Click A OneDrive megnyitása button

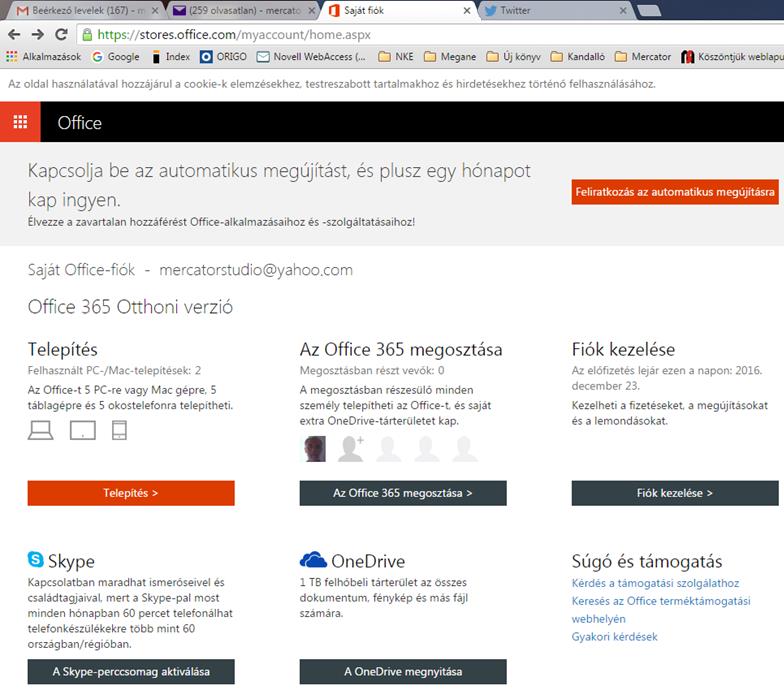pos(403,672)
